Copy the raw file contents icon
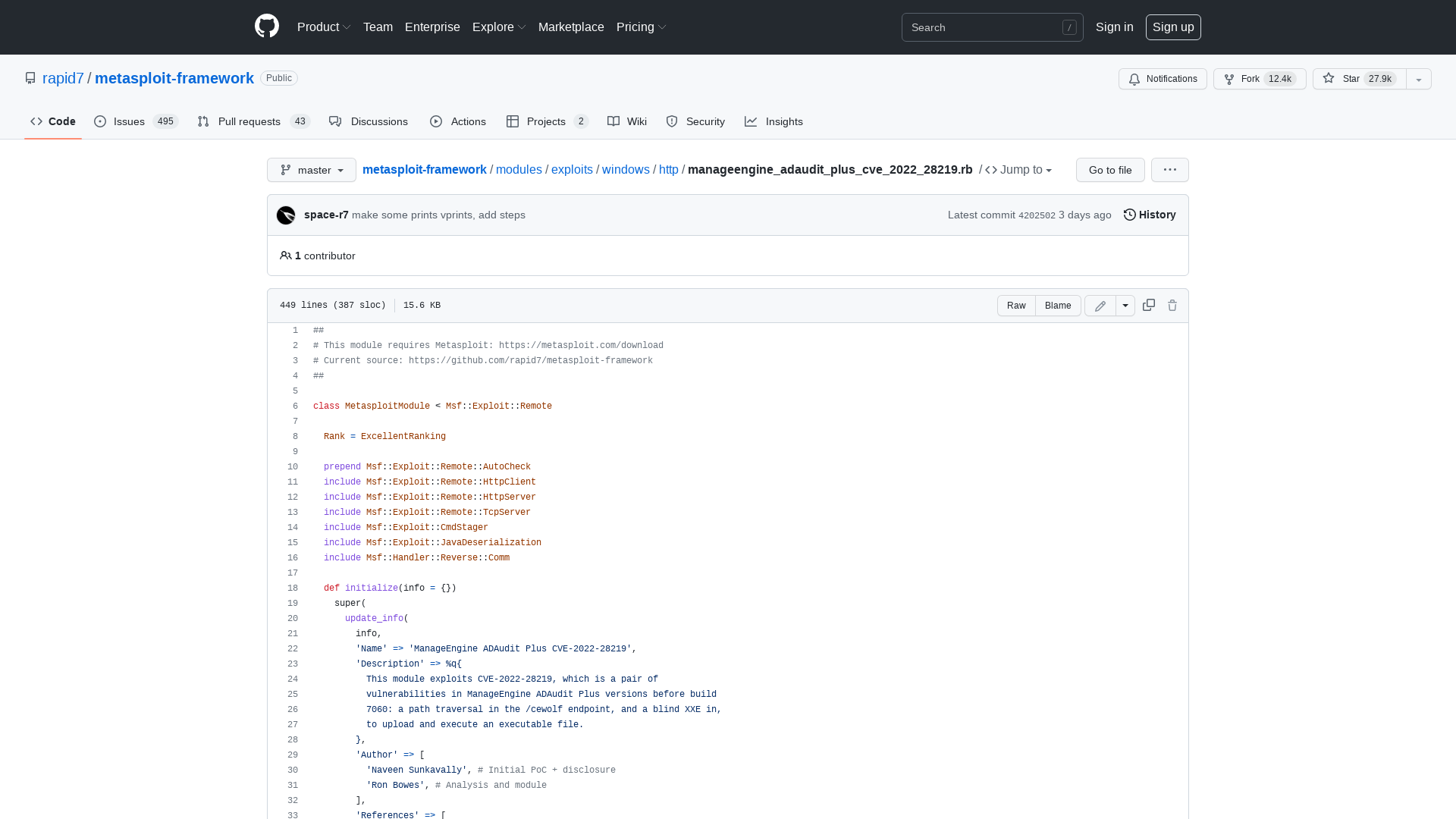The image size is (1456, 819). (x=1148, y=305)
